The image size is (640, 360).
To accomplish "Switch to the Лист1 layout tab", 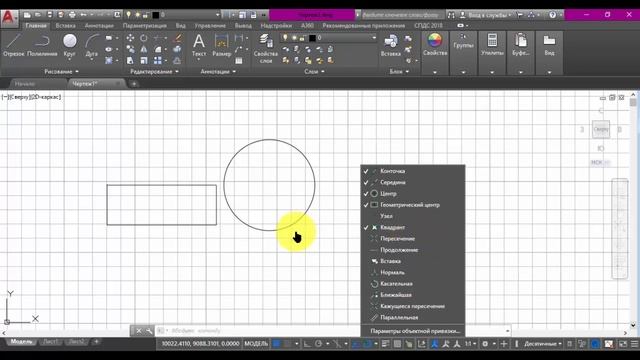I will (51, 342).
